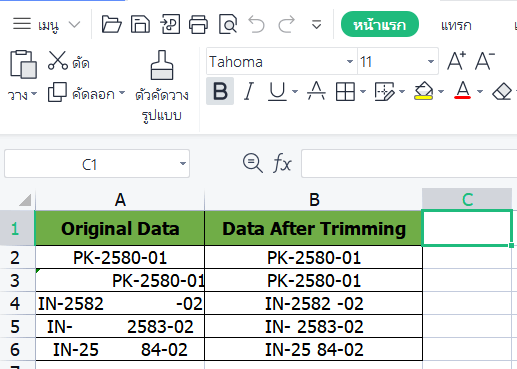Screen dimensions: 517x369
Task: Click the Open file folder icon
Action: click(x=111, y=24)
